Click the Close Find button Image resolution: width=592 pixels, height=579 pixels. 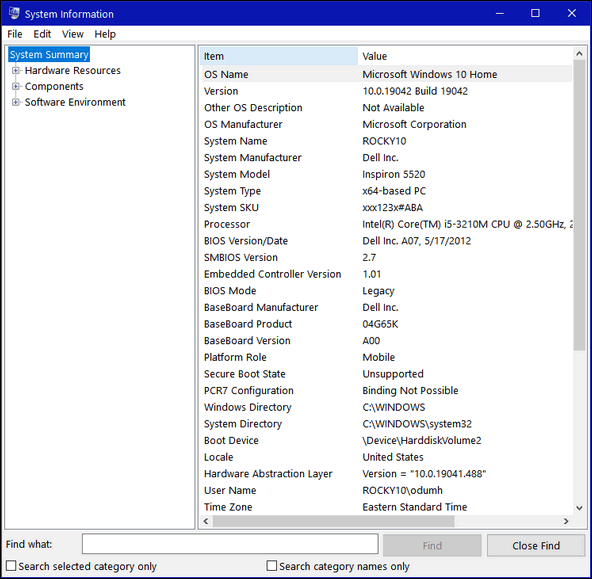point(536,545)
